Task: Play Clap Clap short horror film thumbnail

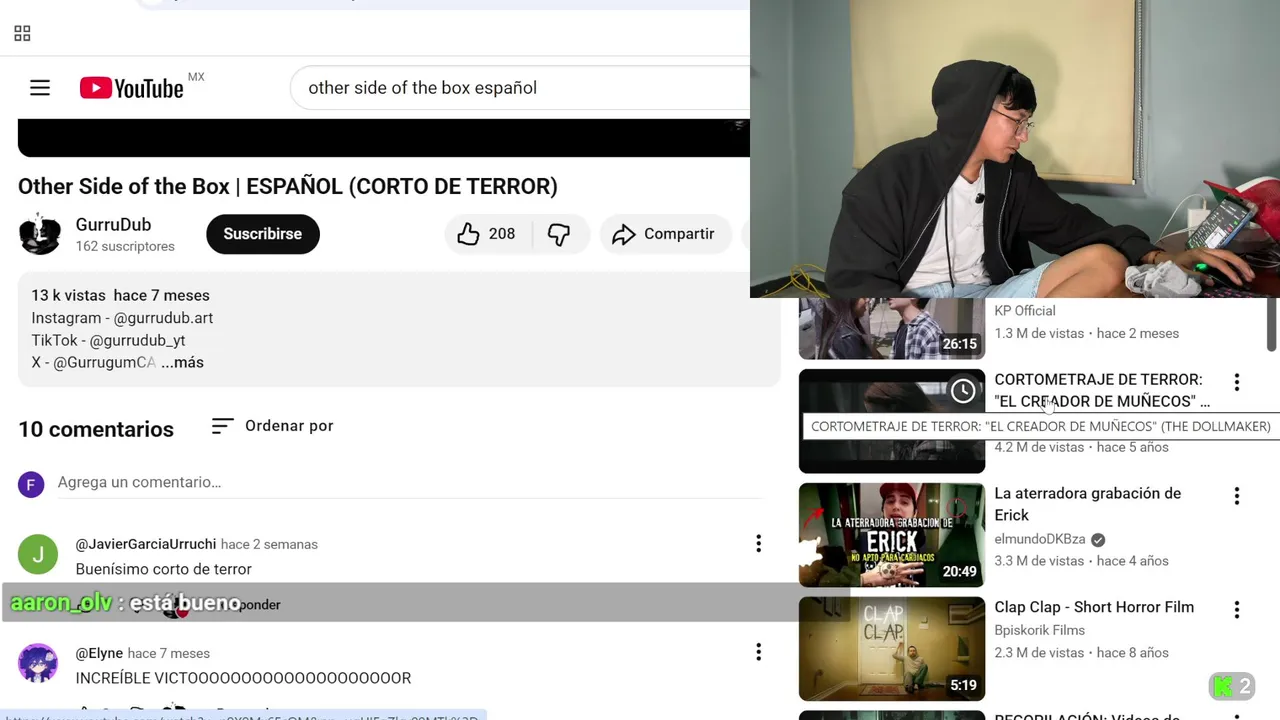Action: [x=892, y=648]
